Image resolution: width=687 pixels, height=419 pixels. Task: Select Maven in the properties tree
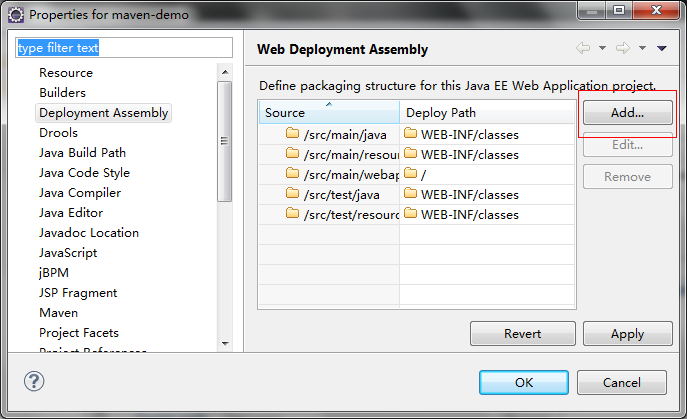click(58, 313)
